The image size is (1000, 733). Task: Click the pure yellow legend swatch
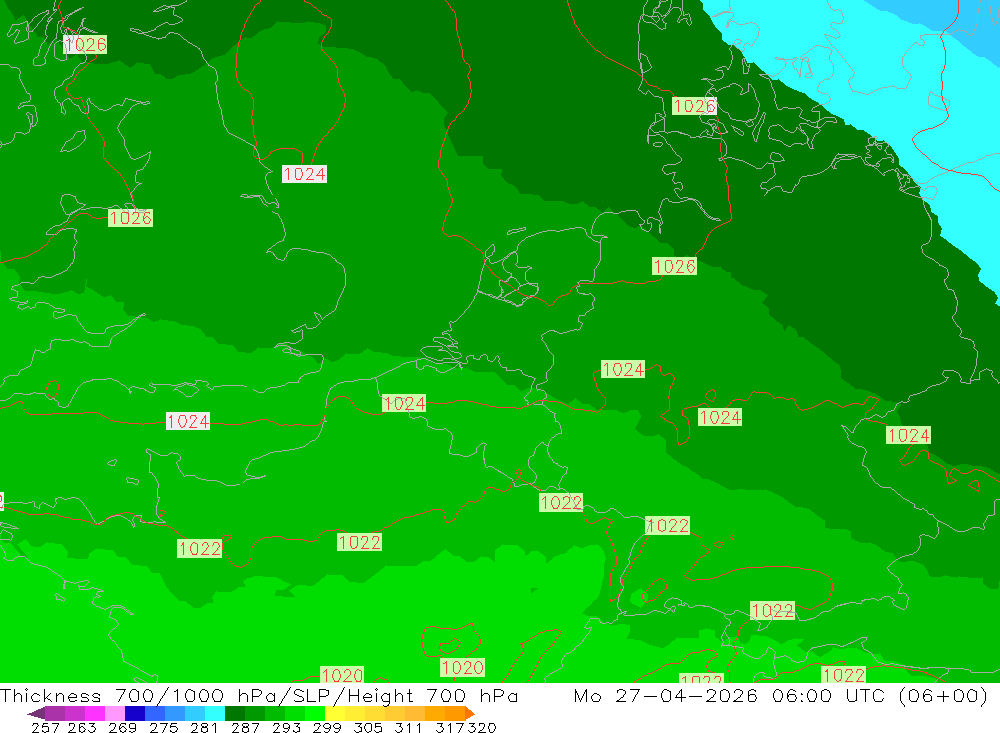point(335,713)
